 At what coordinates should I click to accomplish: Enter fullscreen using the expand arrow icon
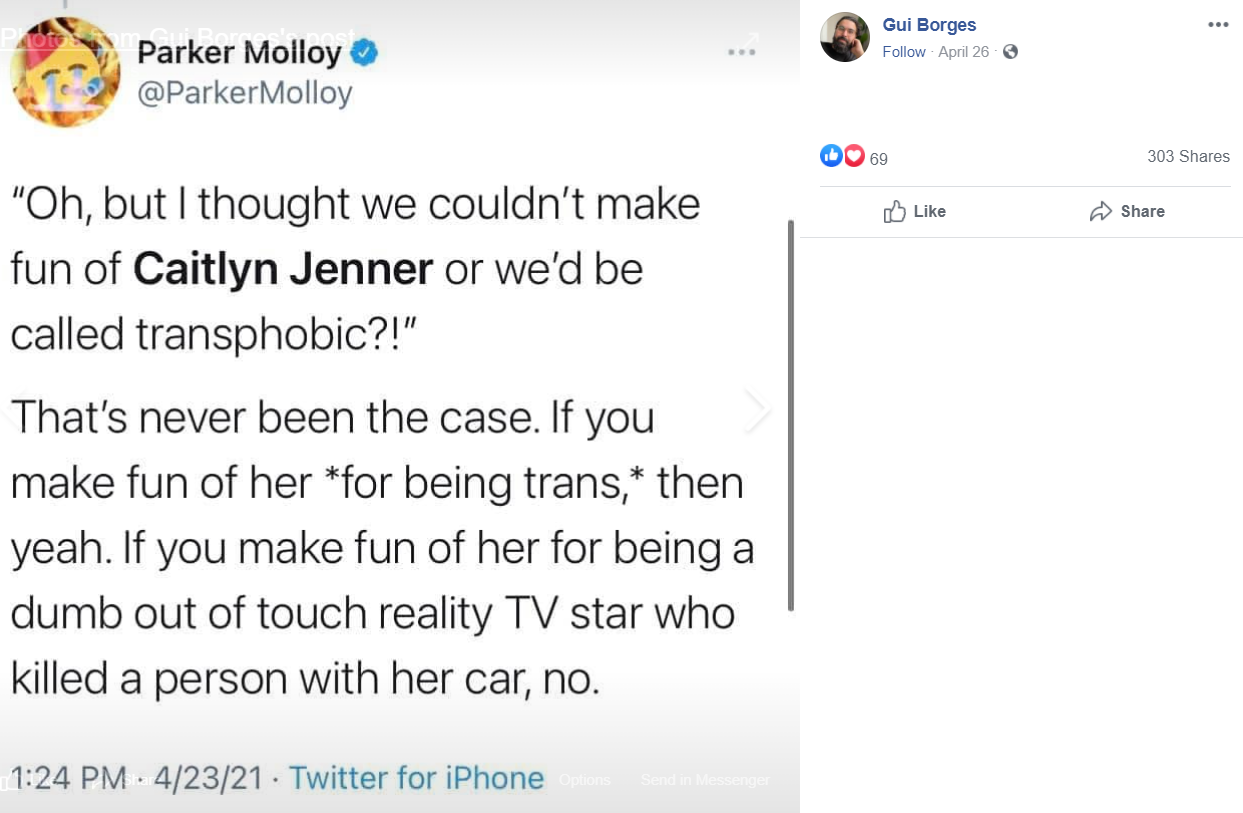tap(752, 40)
